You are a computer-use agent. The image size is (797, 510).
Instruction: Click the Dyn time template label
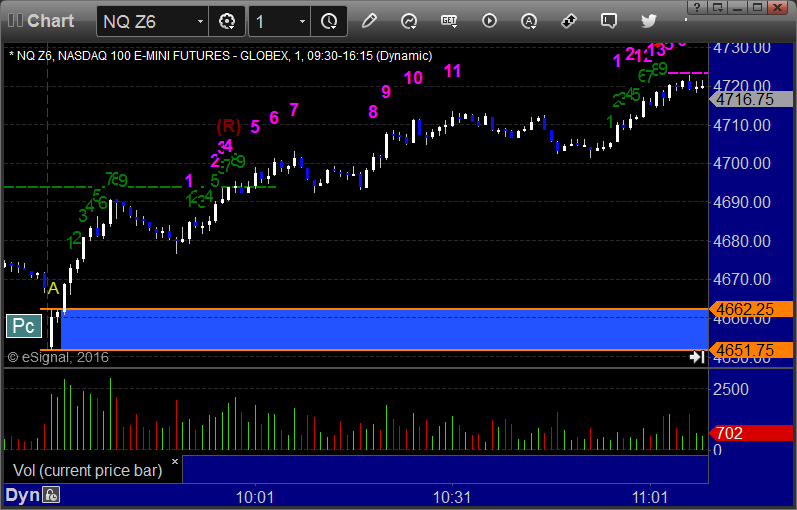pos(22,495)
